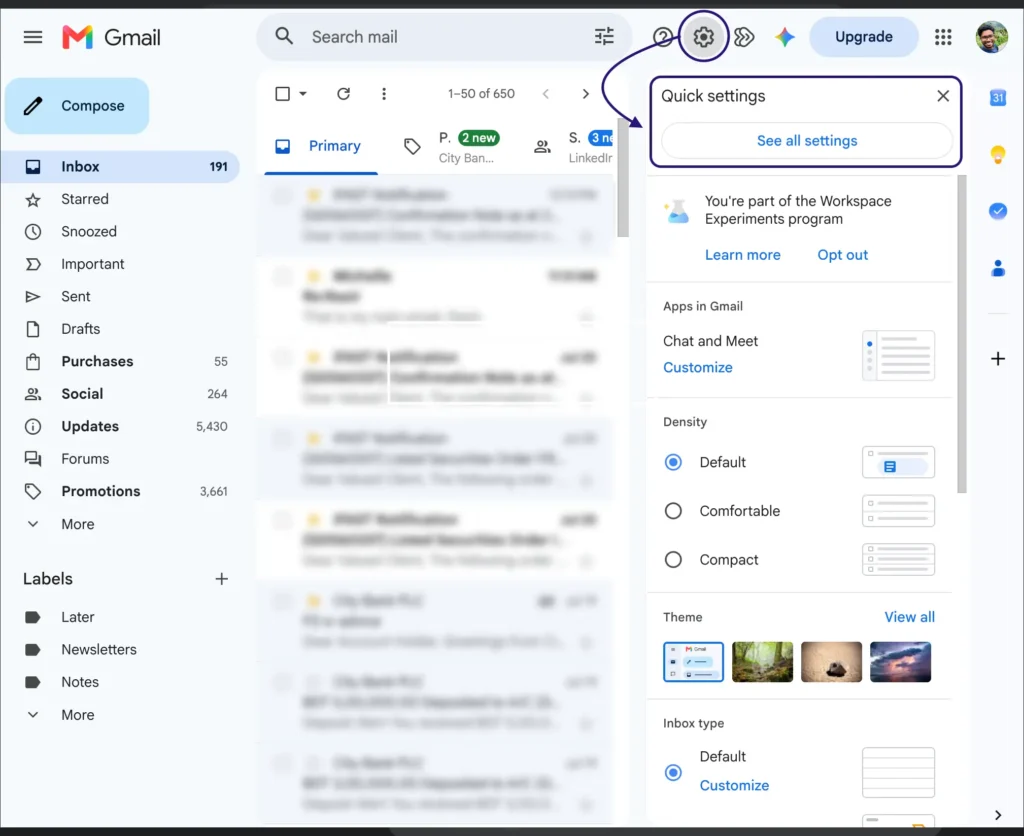
Task: Tick the select-all messages checkbox
Action: click(x=283, y=94)
